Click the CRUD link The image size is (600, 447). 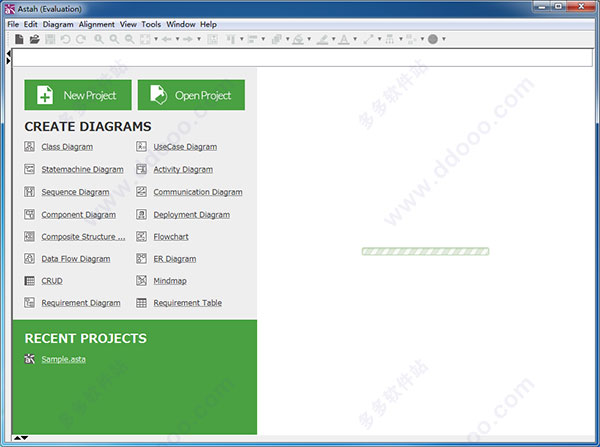pos(52,281)
